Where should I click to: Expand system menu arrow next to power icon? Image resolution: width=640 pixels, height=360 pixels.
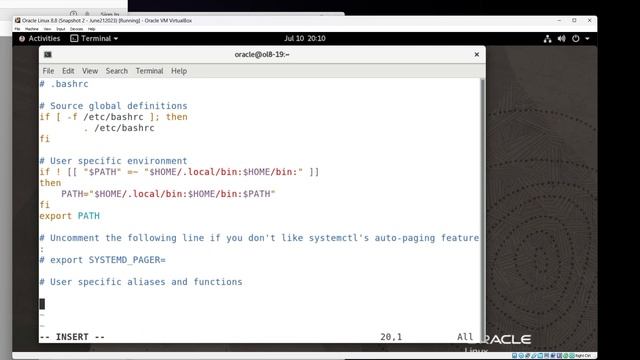pyautogui.click(x=587, y=38)
